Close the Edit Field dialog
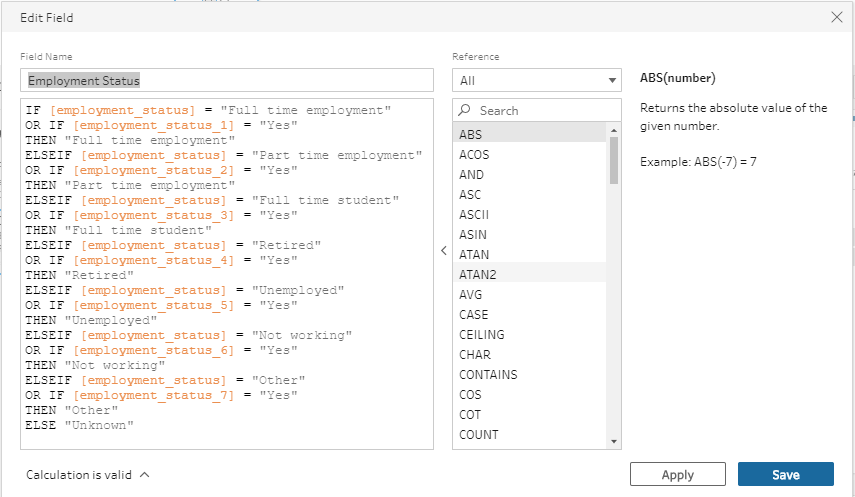Viewport: 855px width, 497px height. tap(836, 17)
